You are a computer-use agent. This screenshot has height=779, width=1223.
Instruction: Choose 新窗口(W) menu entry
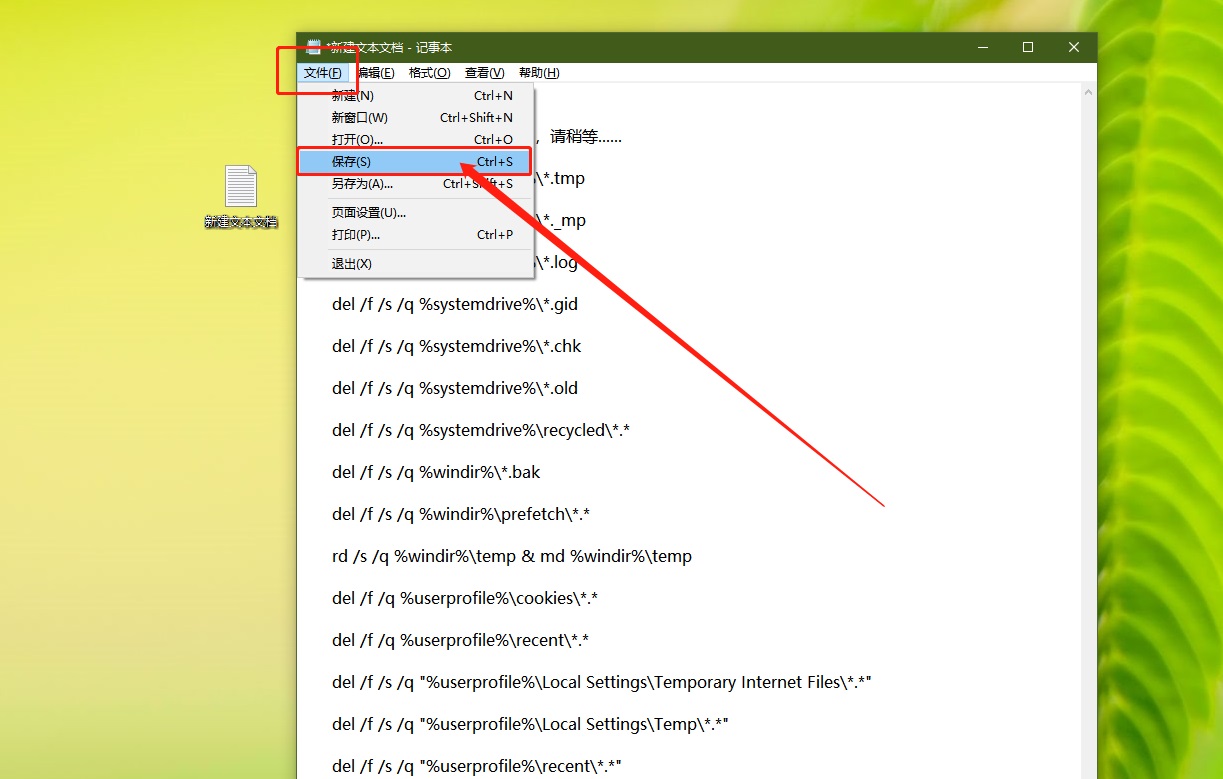click(416, 118)
